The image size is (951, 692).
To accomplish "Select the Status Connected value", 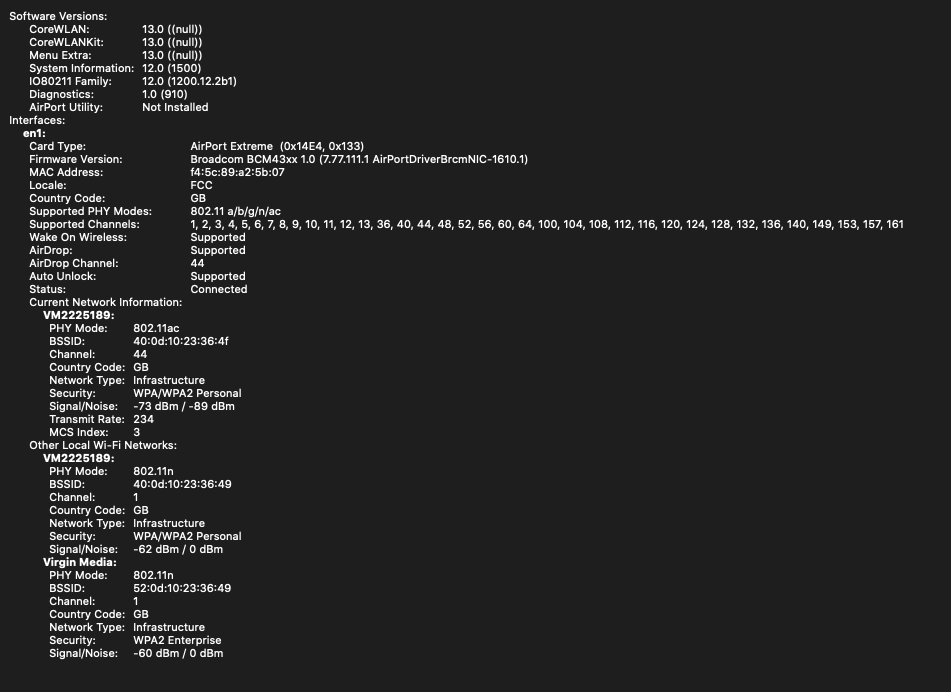I will 219,289.
